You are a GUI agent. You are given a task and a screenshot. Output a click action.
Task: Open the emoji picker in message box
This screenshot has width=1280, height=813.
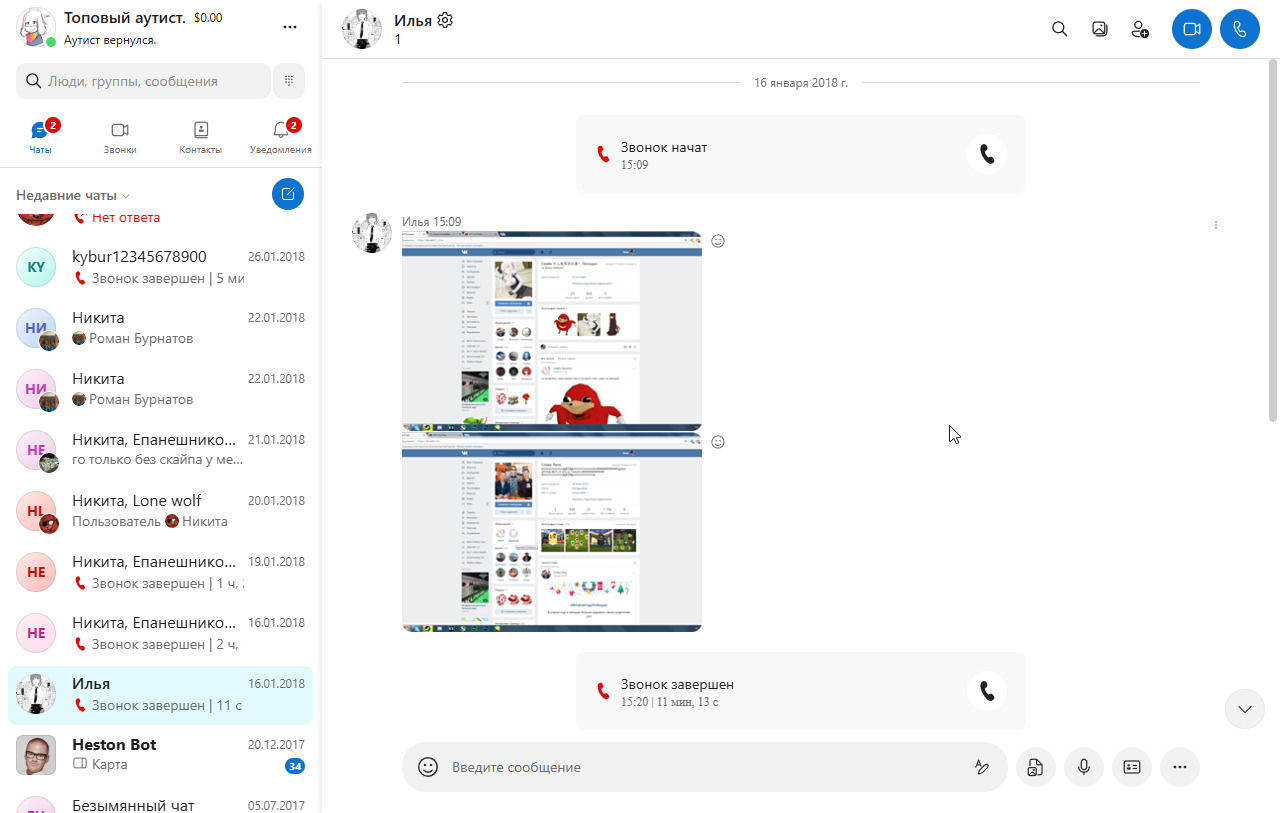(x=428, y=767)
